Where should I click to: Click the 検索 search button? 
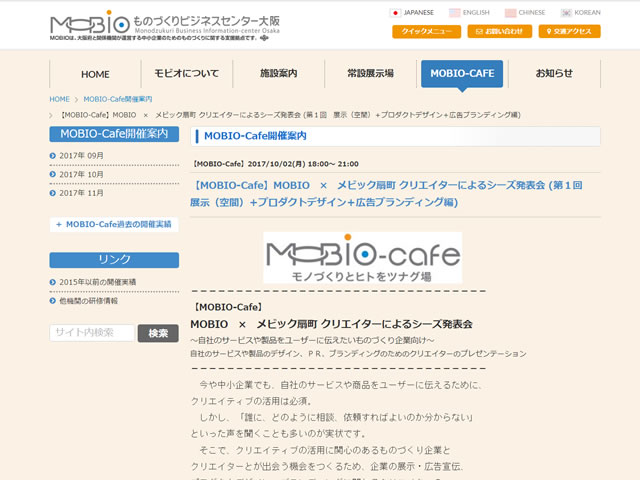(x=158, y=333)
